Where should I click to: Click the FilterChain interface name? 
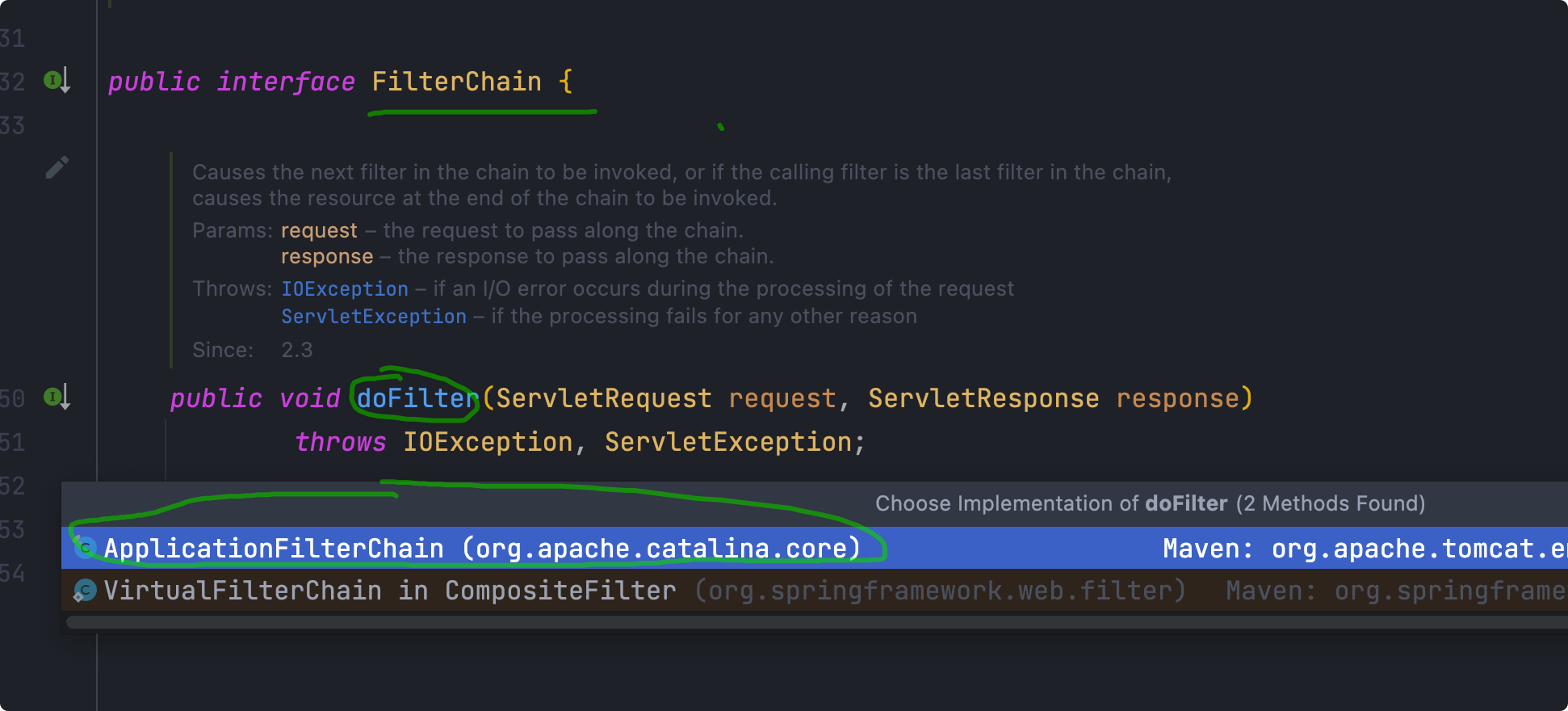456,82
